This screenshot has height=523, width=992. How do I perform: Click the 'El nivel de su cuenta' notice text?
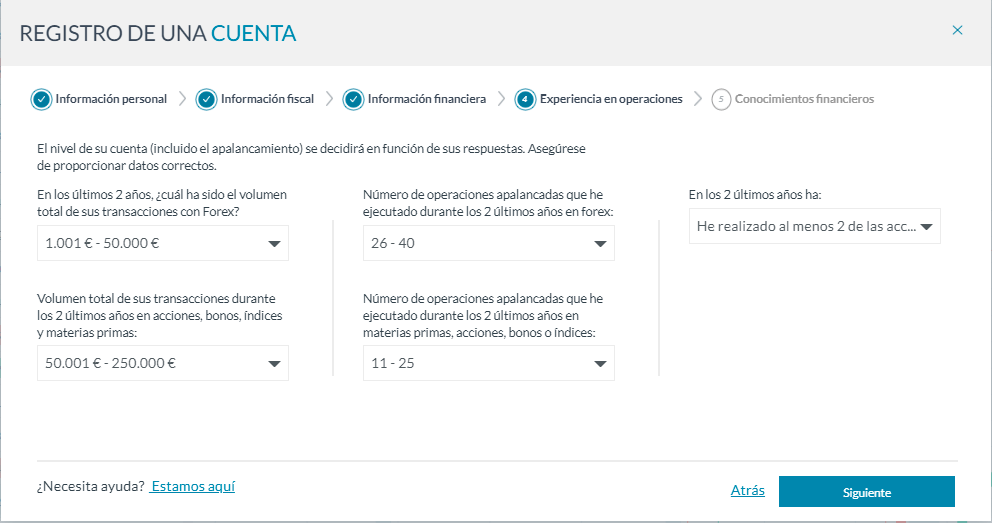coord(311,157)
